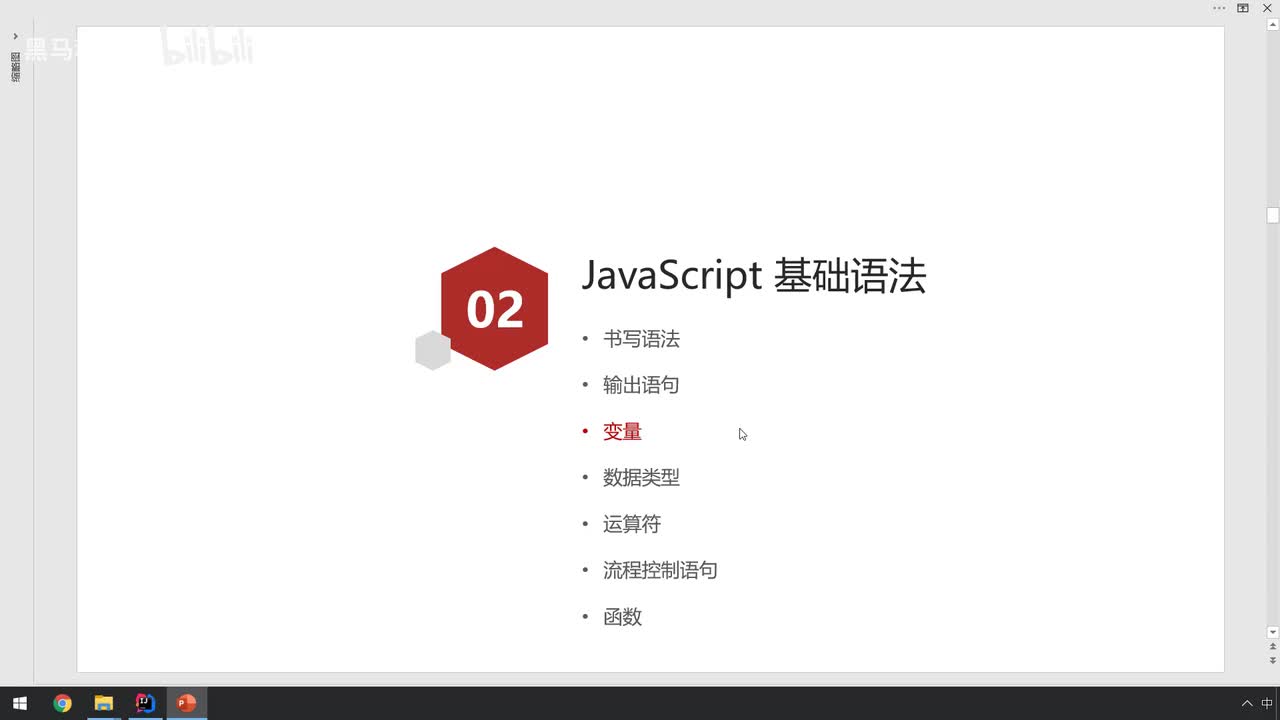The image size is (1280, 720).
Task: Click the red highlighted bullet '变量'
Action: pyautogui.click(x=622, y=432)
